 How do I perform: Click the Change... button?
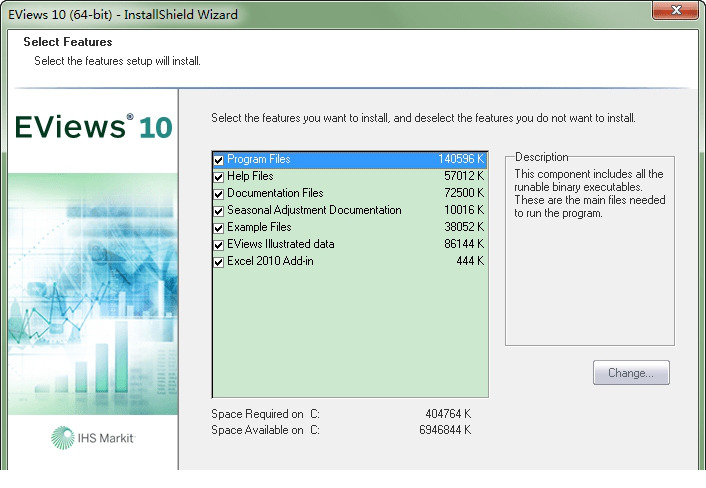click(631, 373)
